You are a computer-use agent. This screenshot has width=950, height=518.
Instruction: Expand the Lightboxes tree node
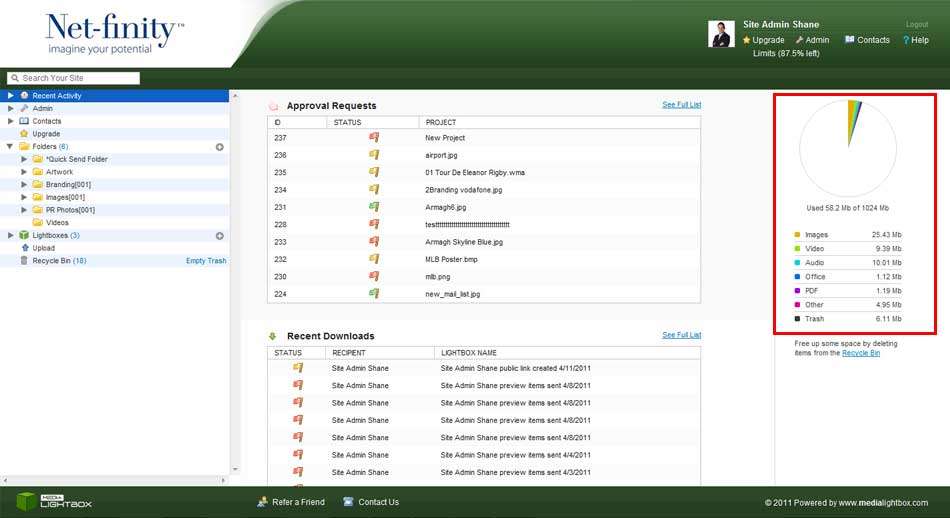point(10,236)
